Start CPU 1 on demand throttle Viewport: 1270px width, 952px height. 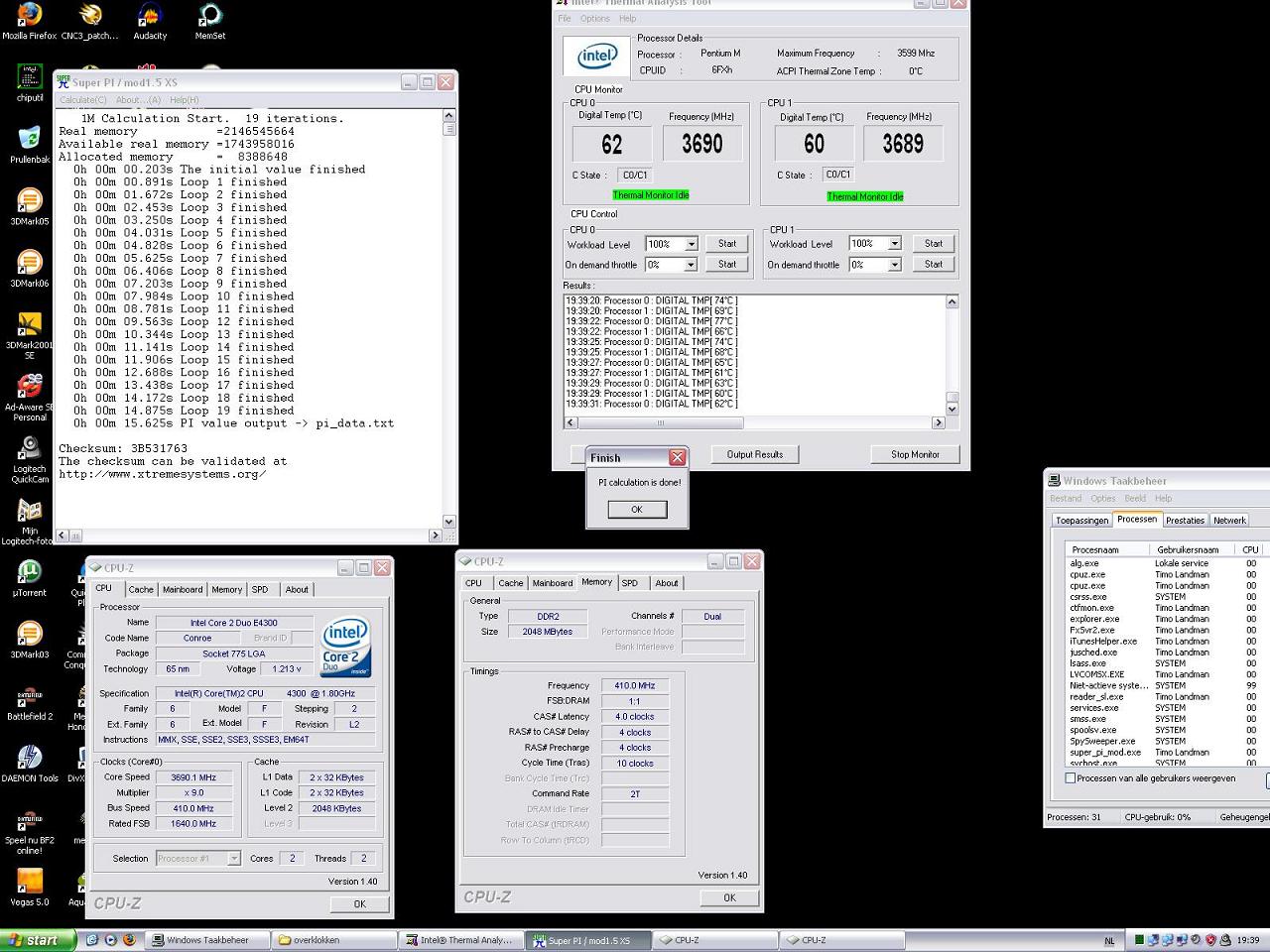[x=934, y=265]
